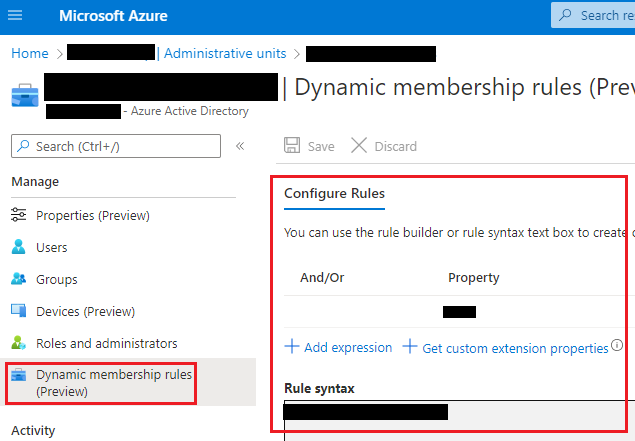The image size is (635, 441).
Task: Go to Home breadcrumb
Action: pos(30,53)
